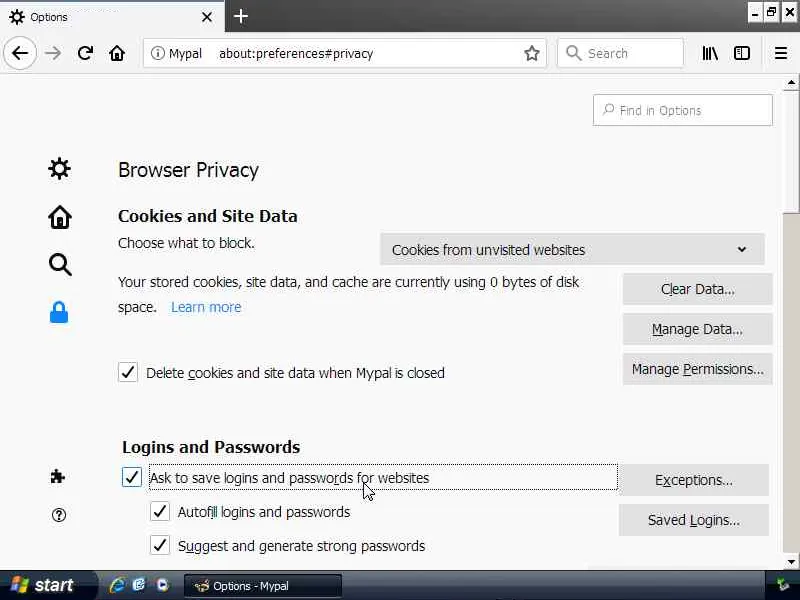This screenshot has height=600, width=800.
Task: Expand Cookies from unvisited websites dropdown
Action: pyautogui.click(x=572, y=249)
